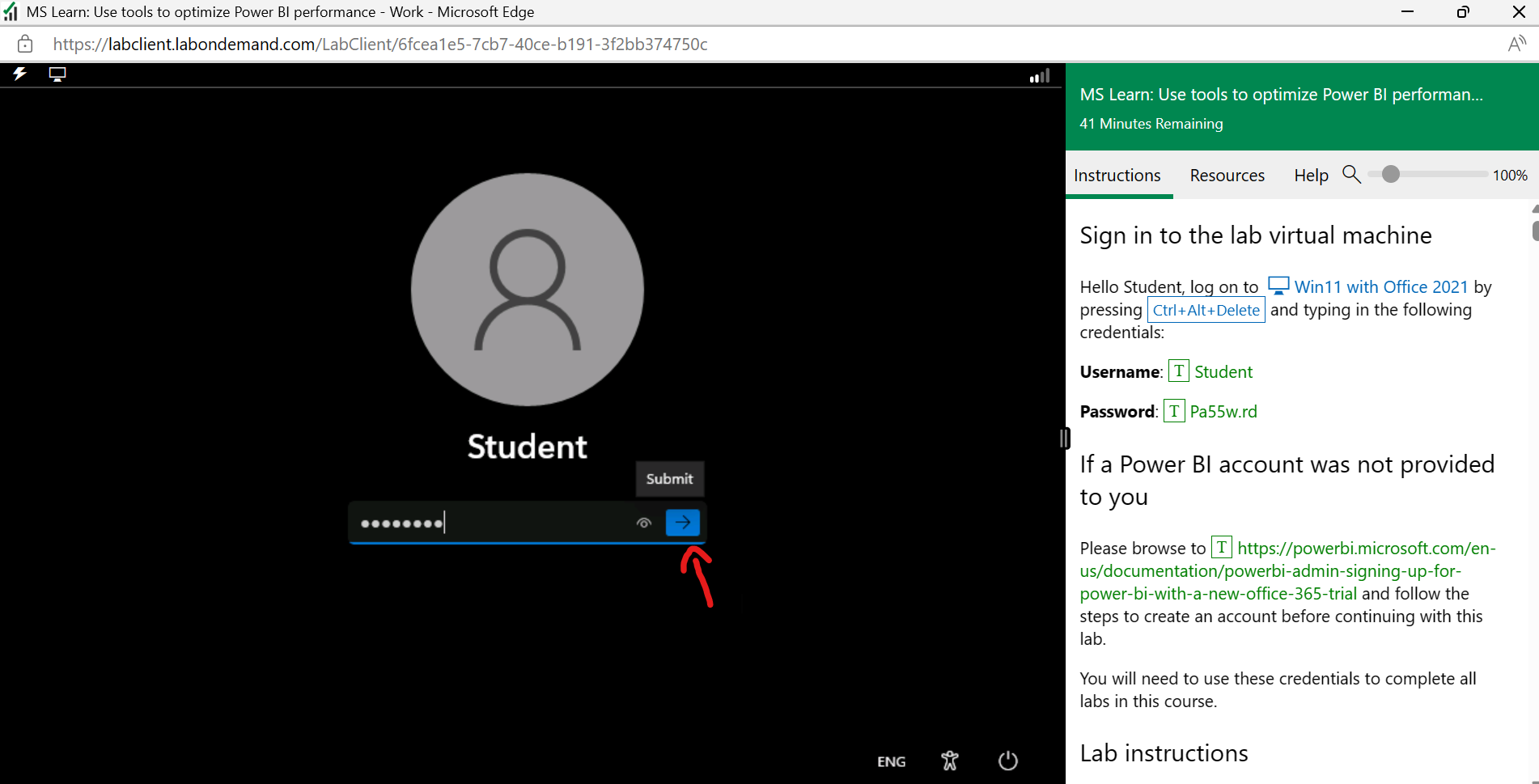This screenshot has width=1539, height=784.
Task: Click the lab title in green header
Action: [1281, 95]
